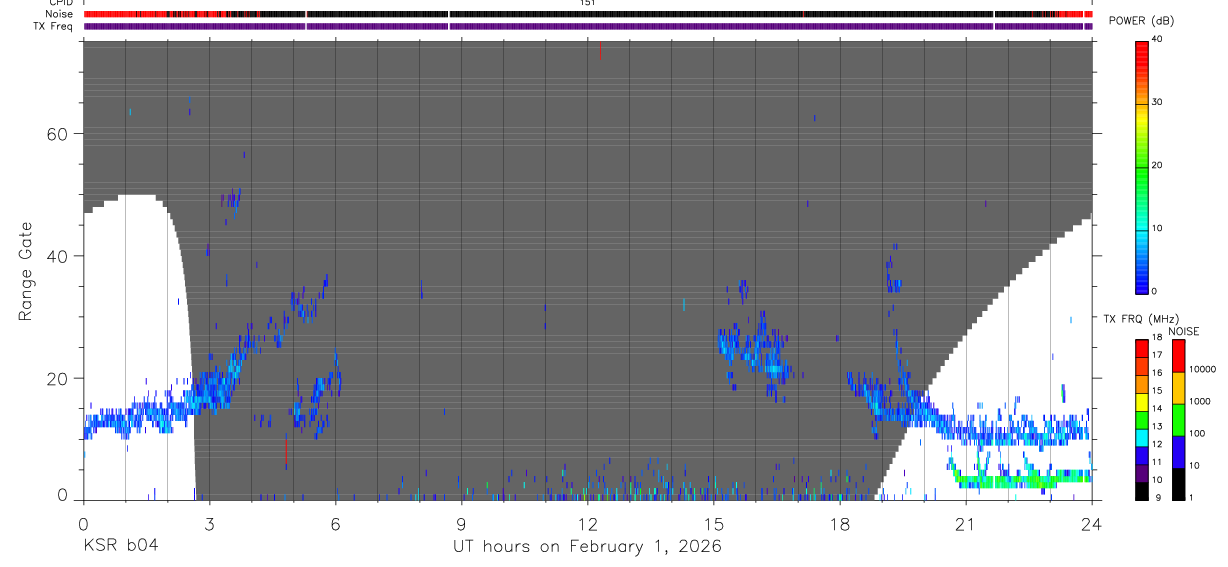
Task: Click the red-black Noise strip above the plot
Action: 589,14
